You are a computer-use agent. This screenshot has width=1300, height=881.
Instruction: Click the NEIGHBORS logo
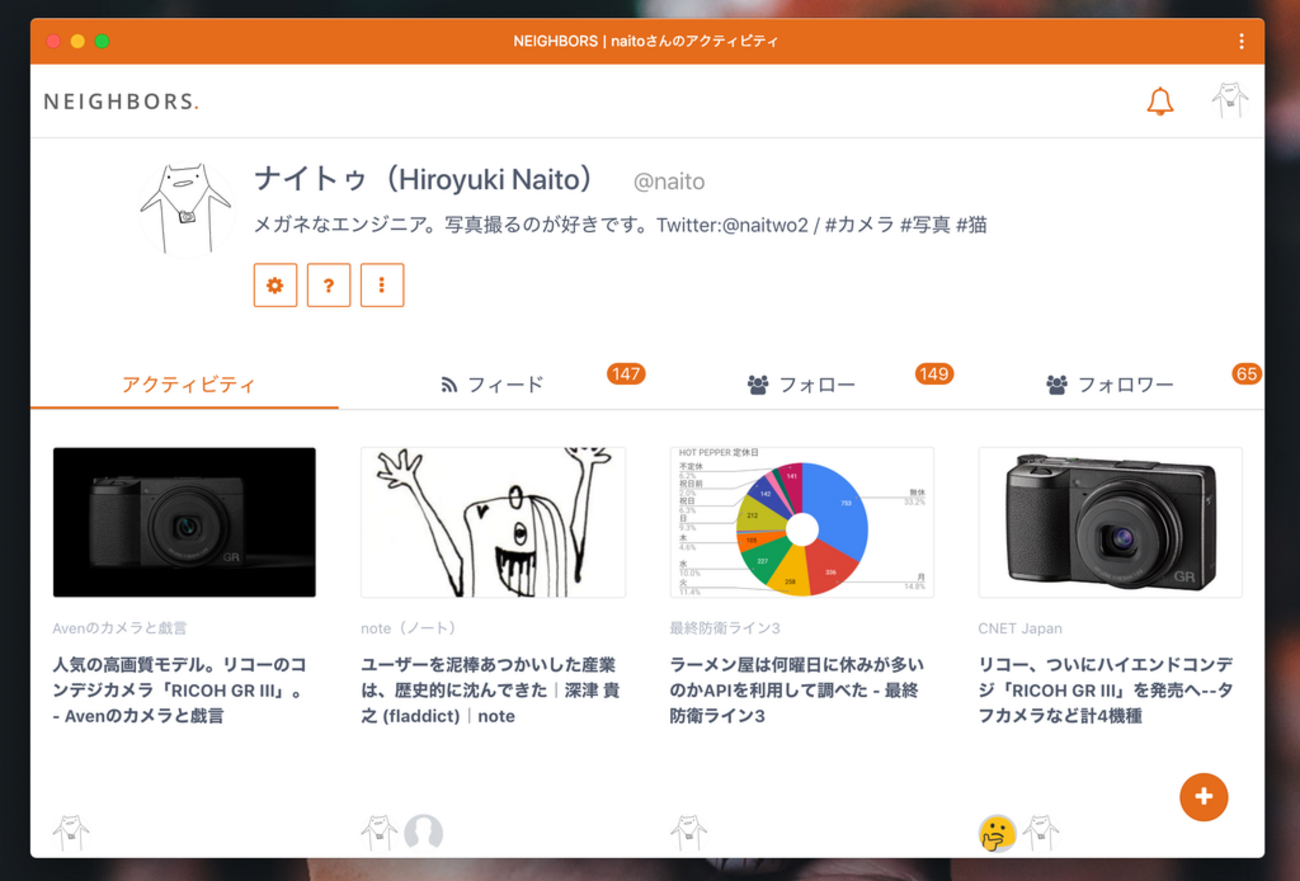(121, 101)
